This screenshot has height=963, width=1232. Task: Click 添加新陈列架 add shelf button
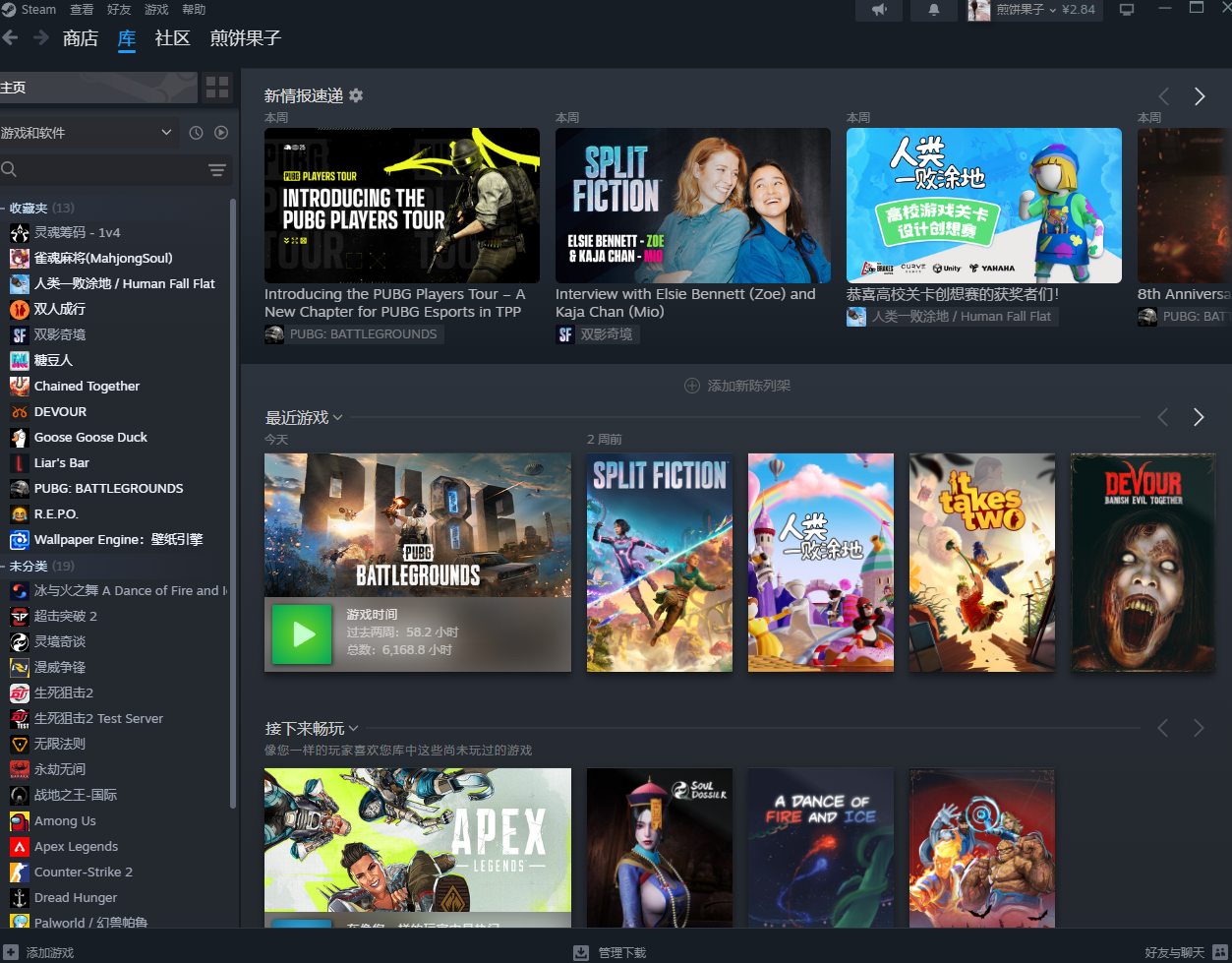(737, 386)
